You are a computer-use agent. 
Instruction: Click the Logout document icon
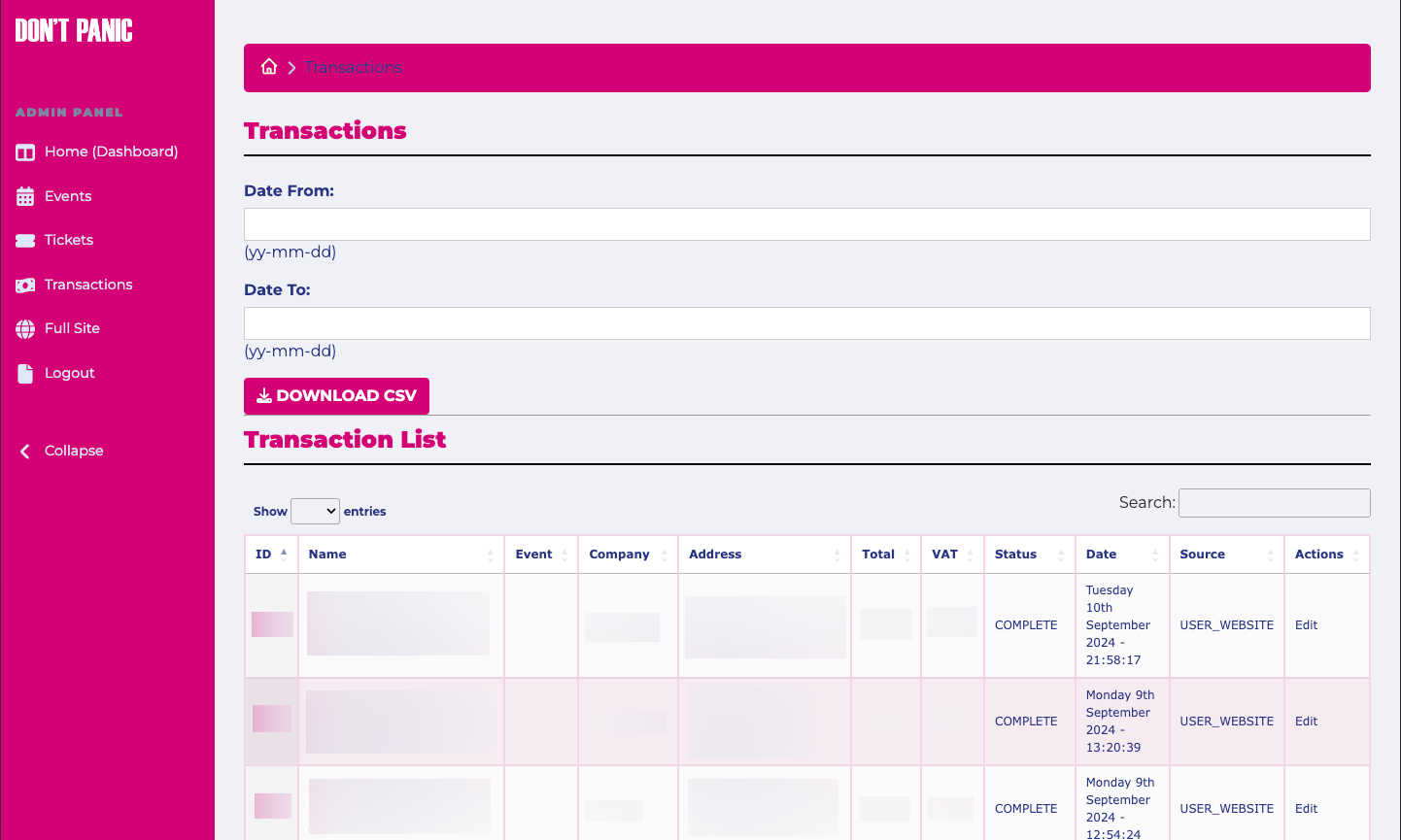pos(24,372)
